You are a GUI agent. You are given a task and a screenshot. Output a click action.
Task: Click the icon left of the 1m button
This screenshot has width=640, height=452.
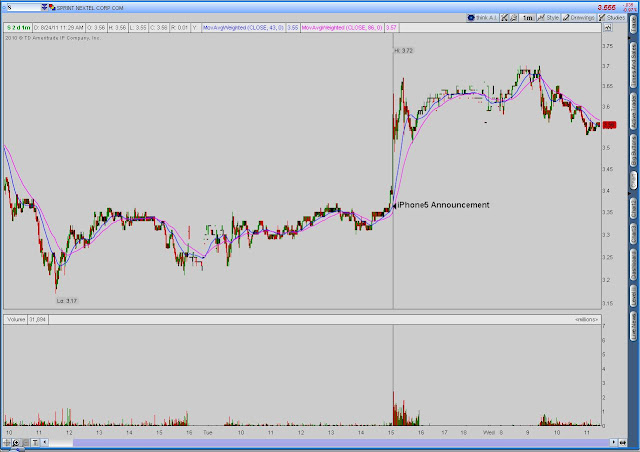(514, 18)
